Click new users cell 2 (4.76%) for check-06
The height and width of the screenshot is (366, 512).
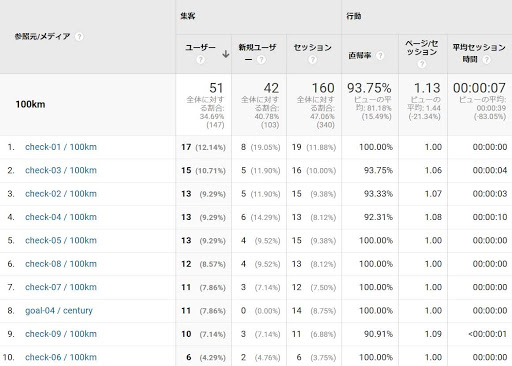[x=261, y=357]
